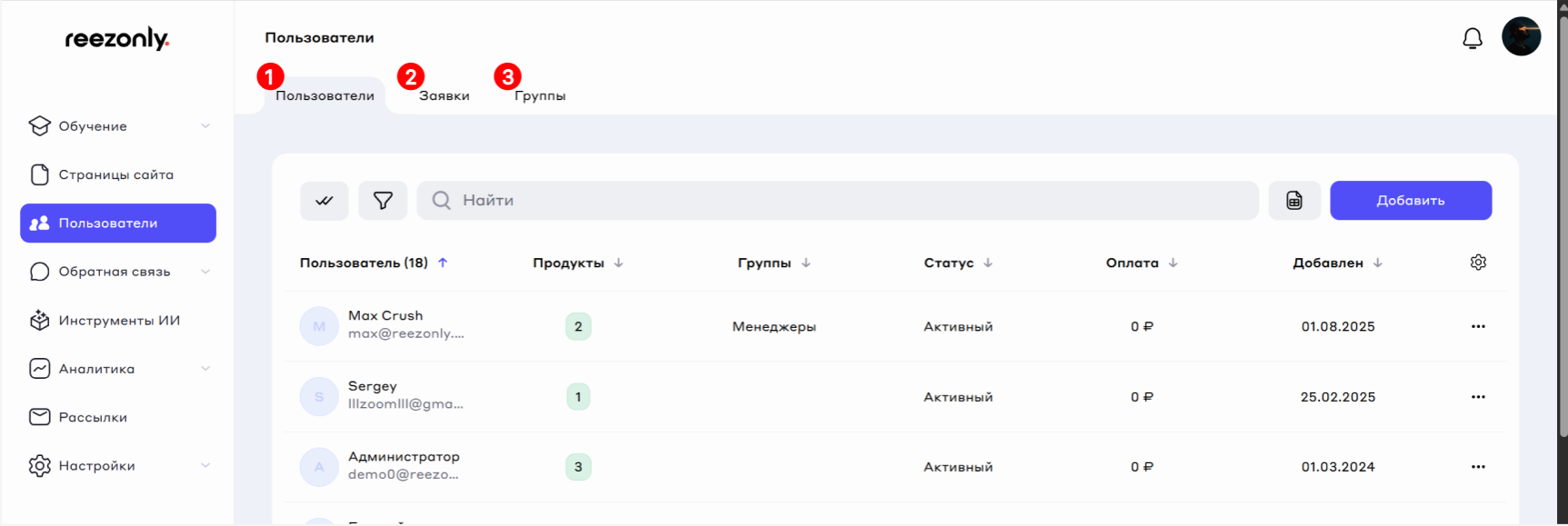Click the notification bell icon
Screen dimensions: 1568x526
coord(1472,38)
